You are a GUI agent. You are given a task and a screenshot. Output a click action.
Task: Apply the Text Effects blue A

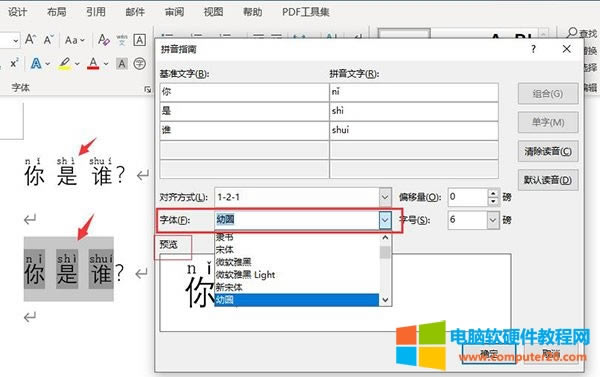tap(36, 63)
